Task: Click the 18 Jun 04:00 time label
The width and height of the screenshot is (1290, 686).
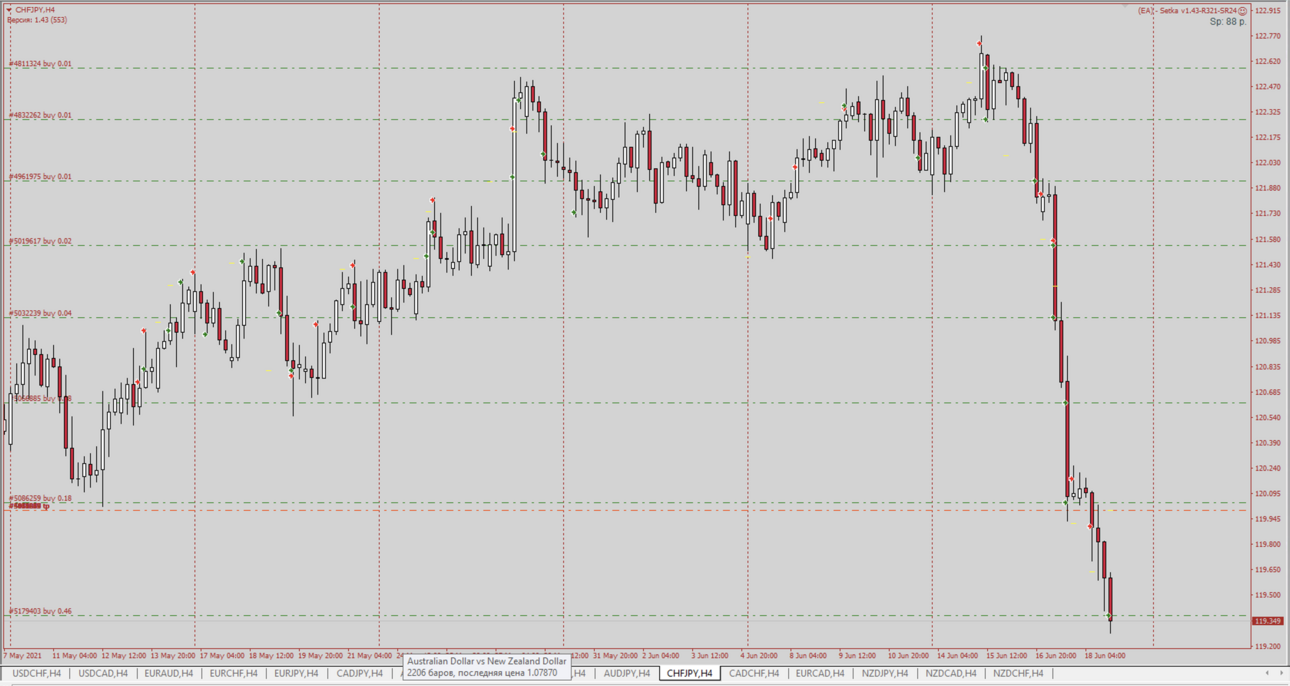Action: click(1105, 656)
